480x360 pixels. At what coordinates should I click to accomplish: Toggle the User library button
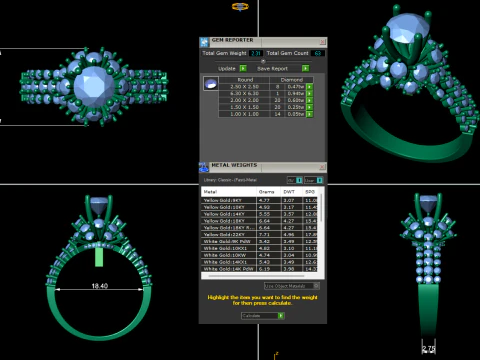(x=313, y=180)
